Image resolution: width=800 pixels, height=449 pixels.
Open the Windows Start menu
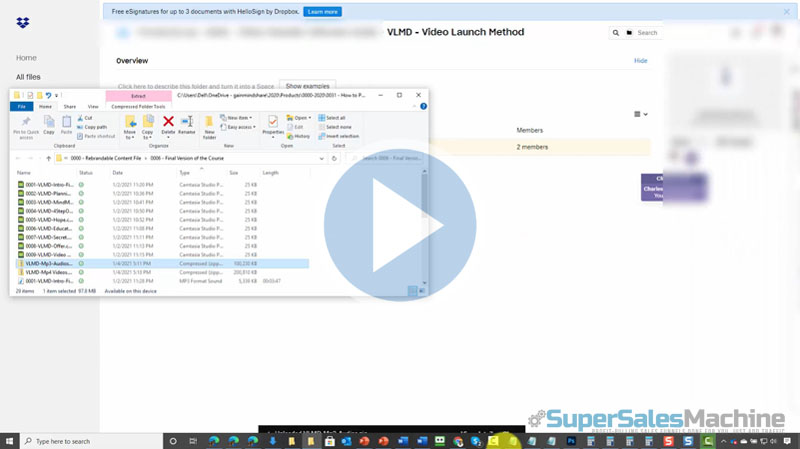pyautogui.click(x=10, y=440)
